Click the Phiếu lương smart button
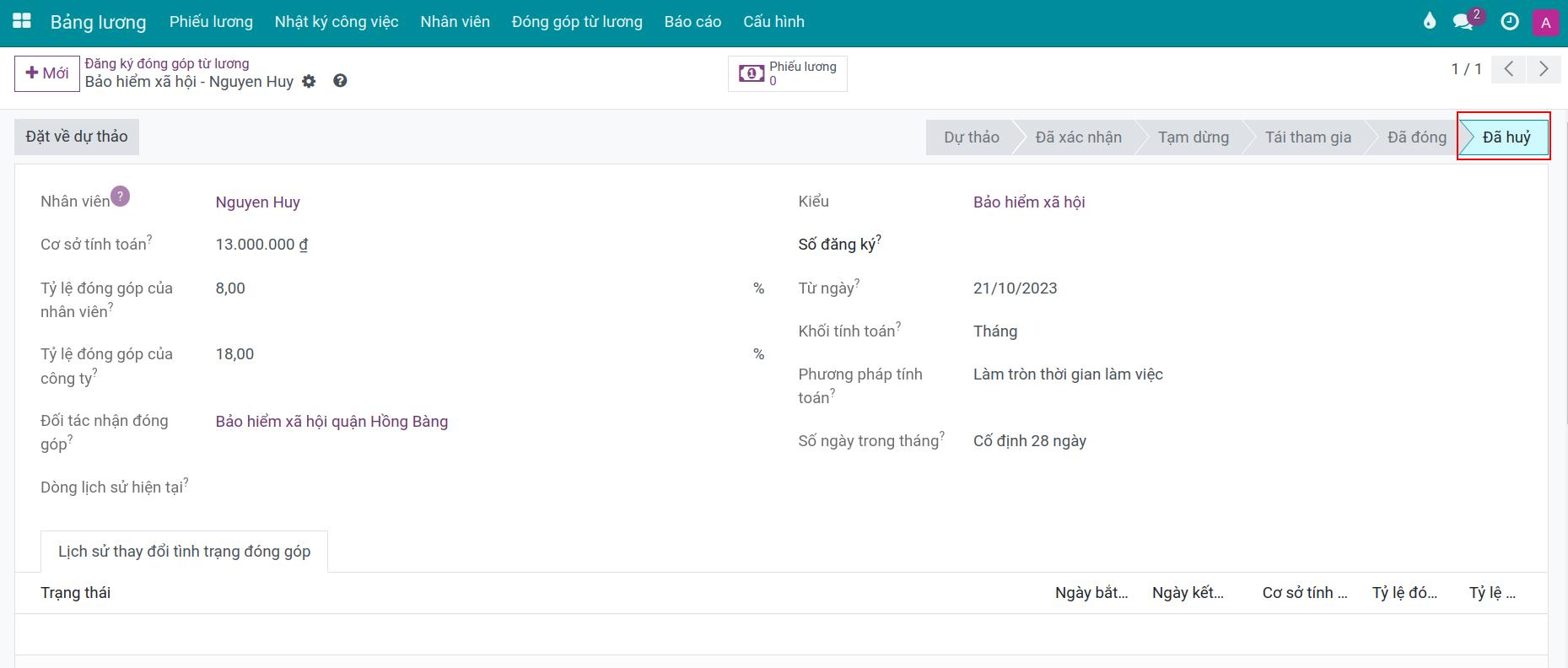1568x668 pixels. (x=788, y=73)
